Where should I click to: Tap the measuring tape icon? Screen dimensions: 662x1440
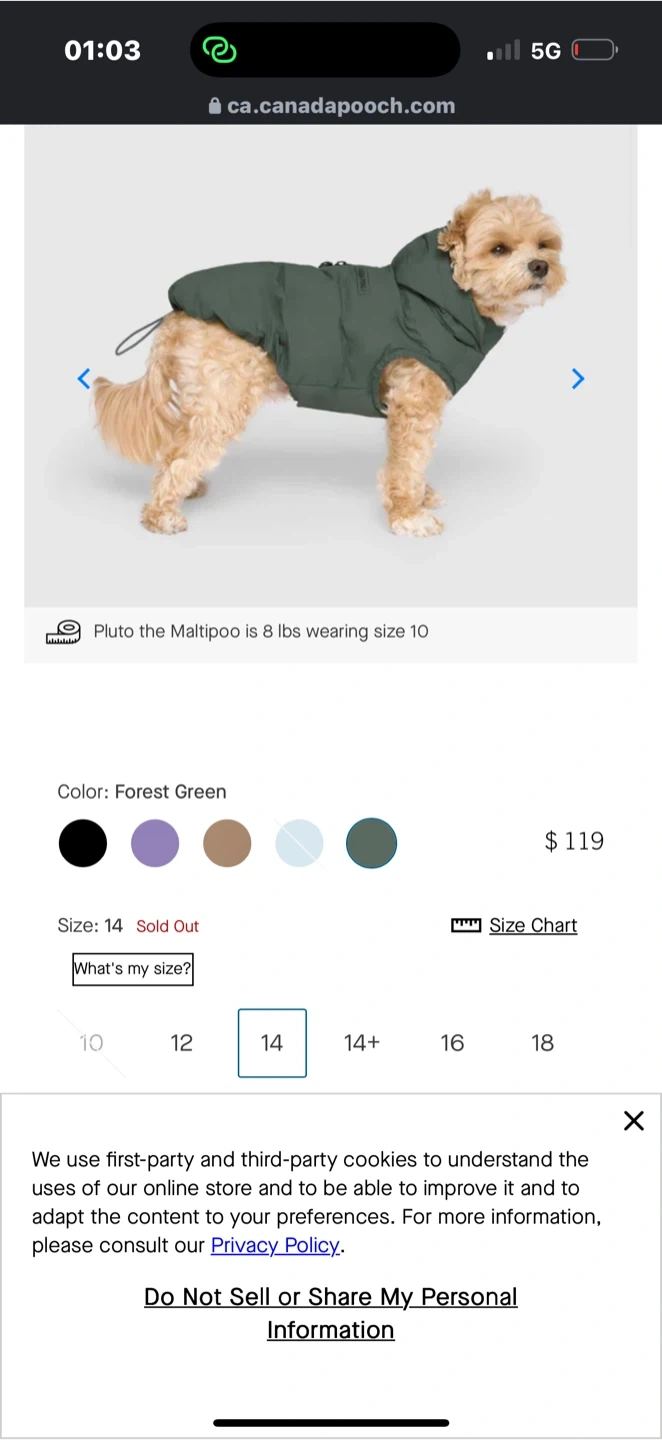[x=63, y=632]
